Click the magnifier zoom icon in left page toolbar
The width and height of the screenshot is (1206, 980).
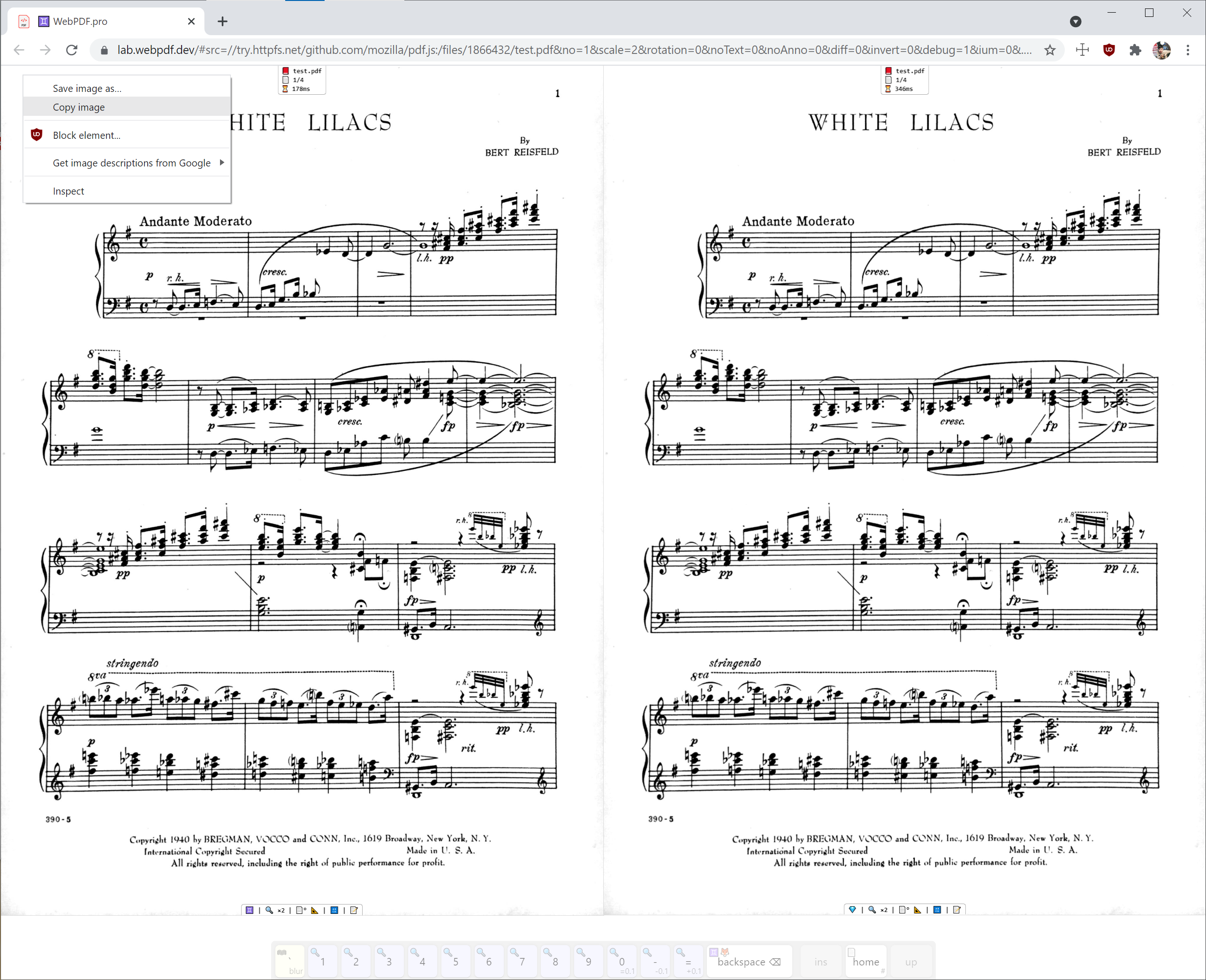pos(269,910)
